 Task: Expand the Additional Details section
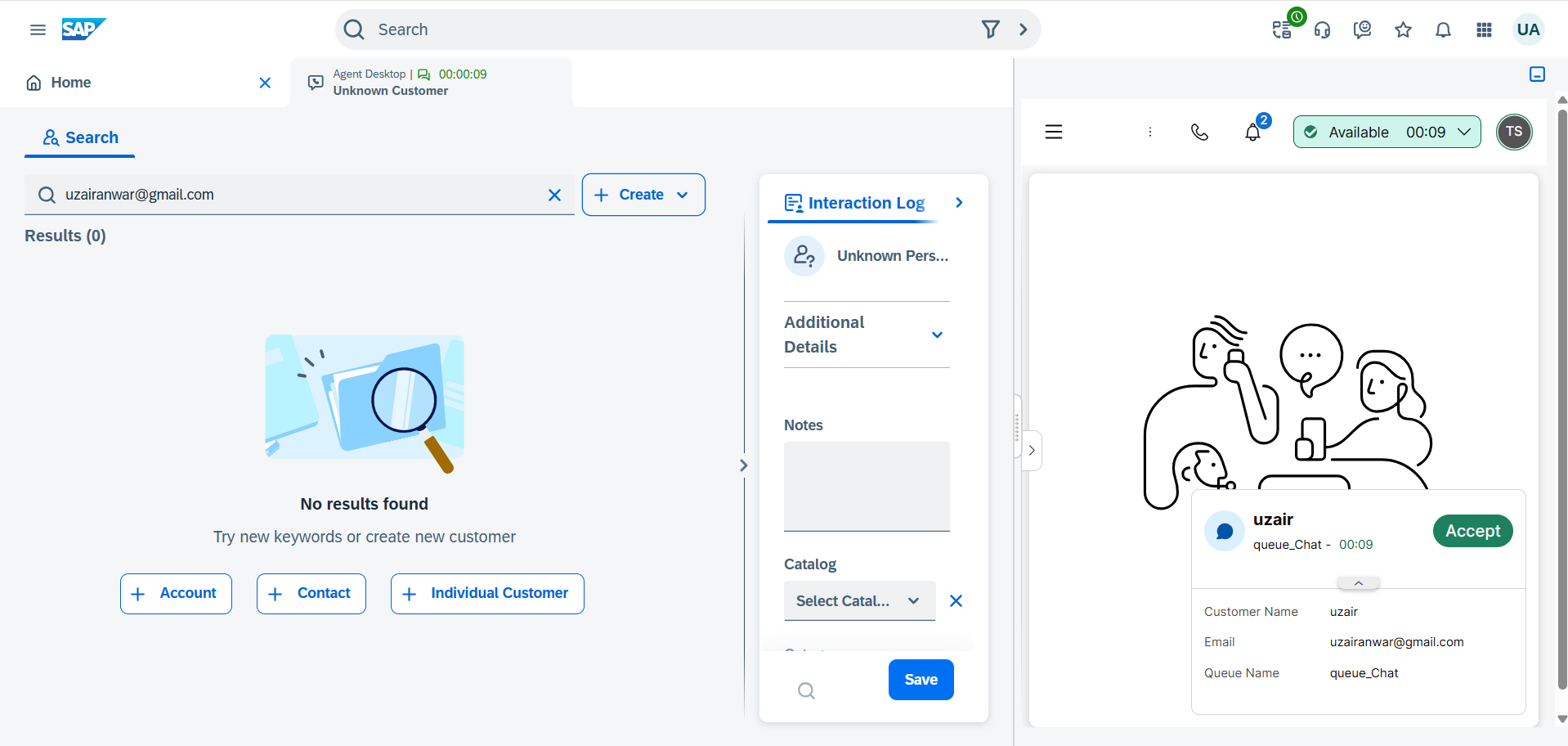click(x=937, y=335)
